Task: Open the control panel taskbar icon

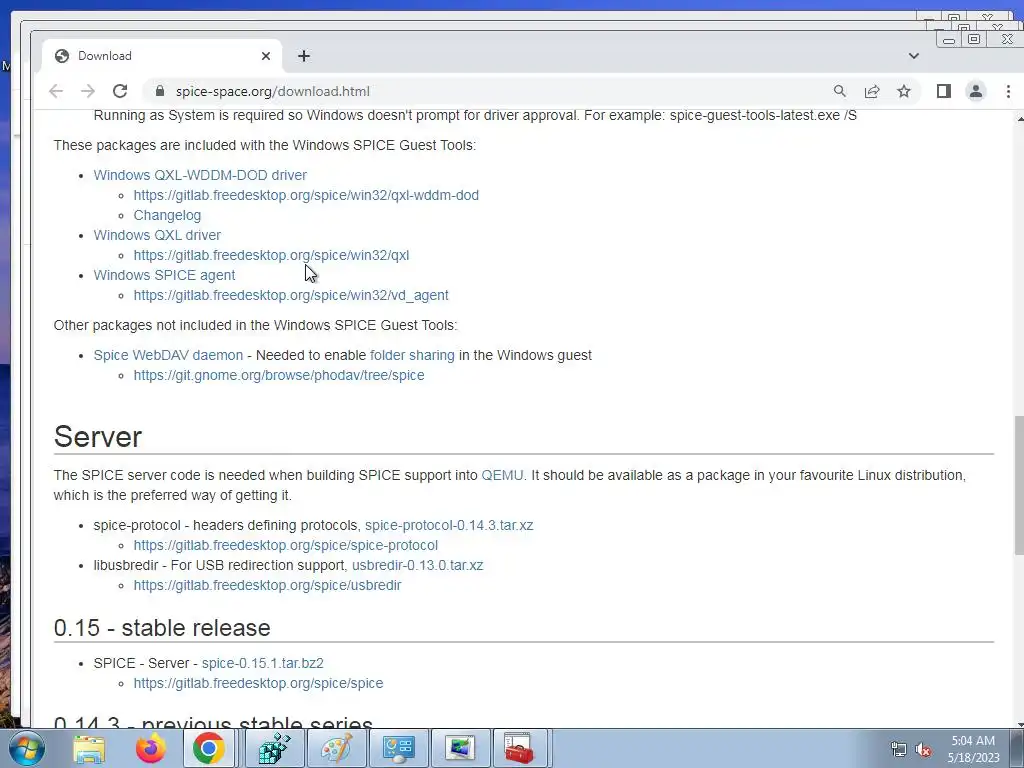Action: click(x=398, y=748)
